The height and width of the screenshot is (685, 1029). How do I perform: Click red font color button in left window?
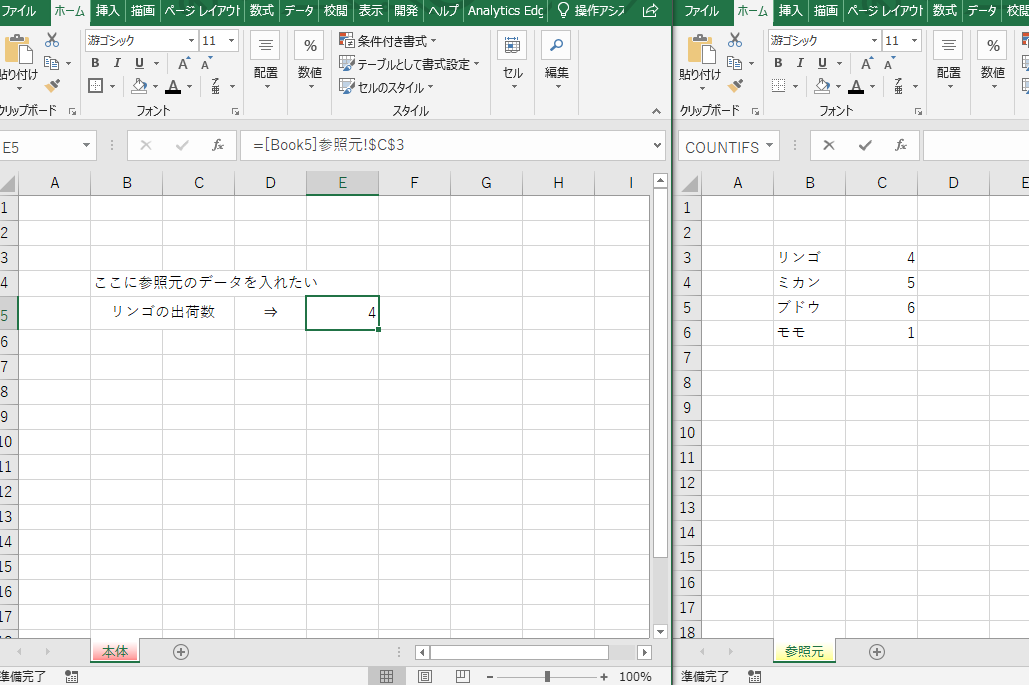click(x=173, y=86)
